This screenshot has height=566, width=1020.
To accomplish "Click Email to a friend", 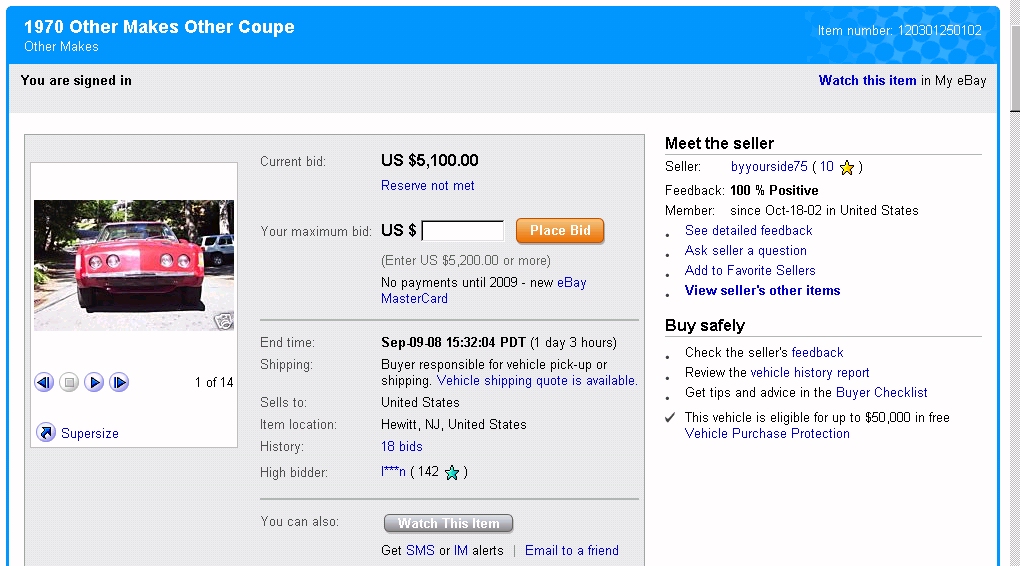I will click(x=572, y=551).
